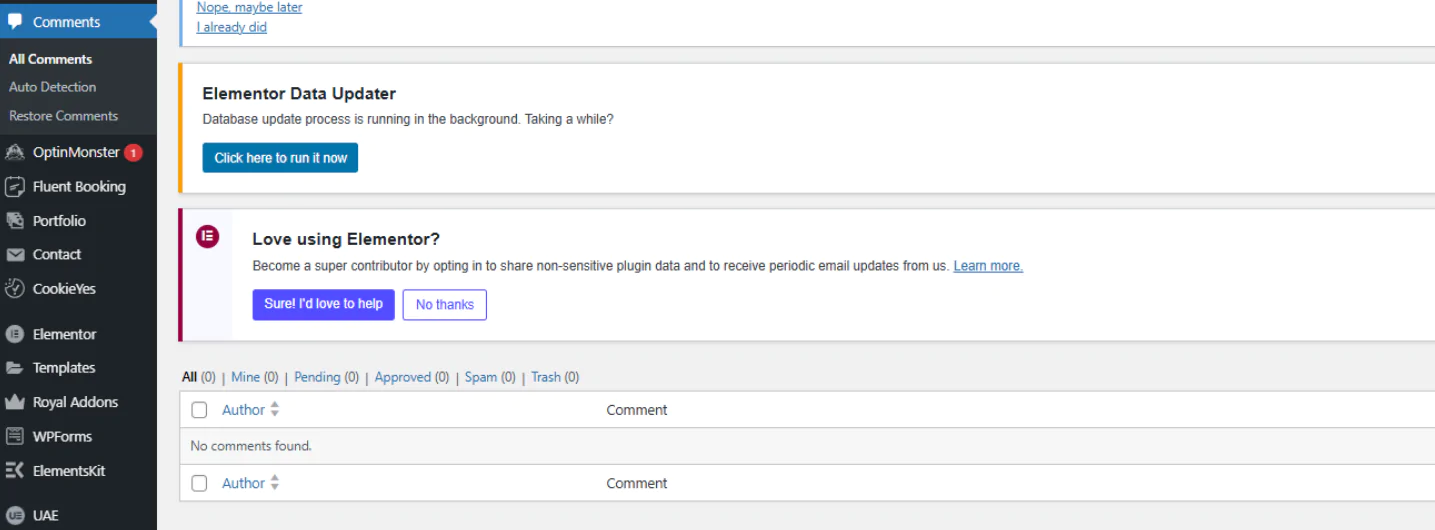Open the UAE menu label

[x=46, y=515]
